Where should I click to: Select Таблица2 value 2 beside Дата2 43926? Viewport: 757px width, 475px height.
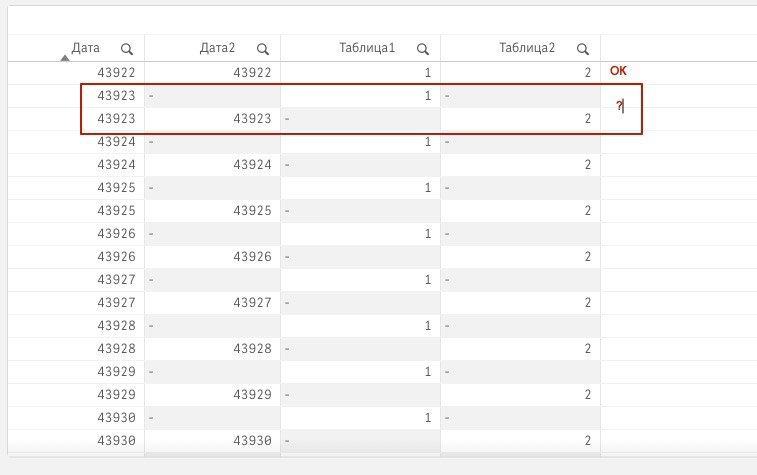588,256
